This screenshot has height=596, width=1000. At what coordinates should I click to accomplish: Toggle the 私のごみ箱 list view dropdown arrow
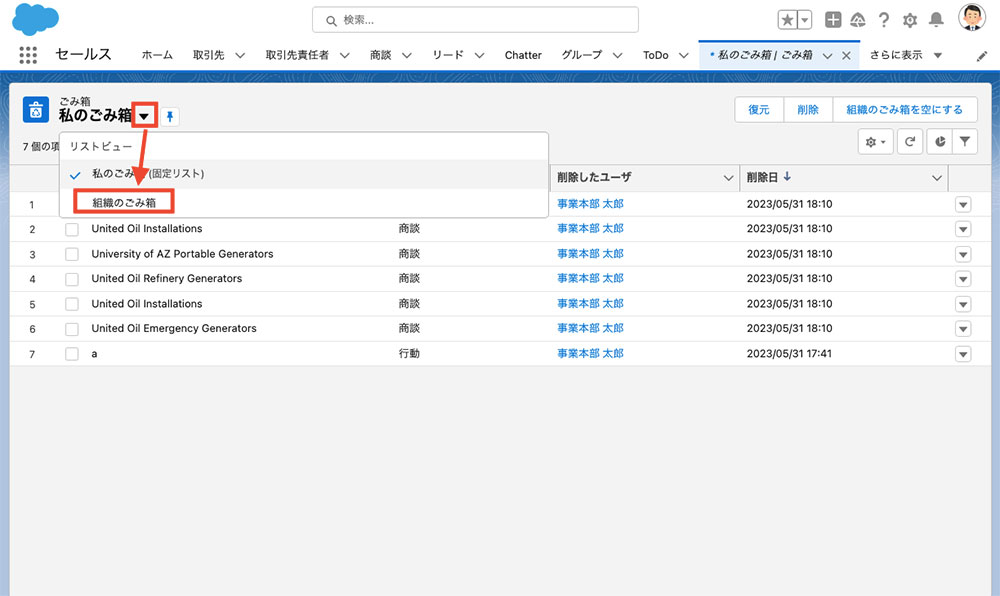144,116
